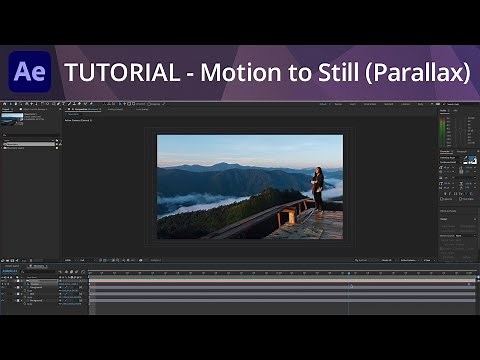Open the Render Queue tab in the timeline
The image size is (480, 360).
(12, 266)
